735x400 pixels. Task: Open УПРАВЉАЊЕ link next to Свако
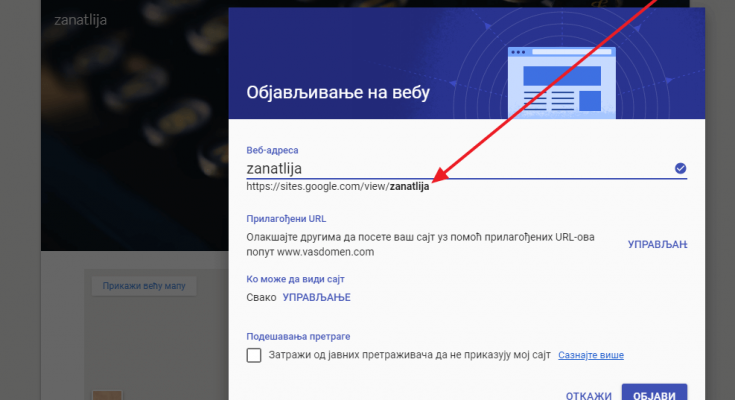click(316, 297)
